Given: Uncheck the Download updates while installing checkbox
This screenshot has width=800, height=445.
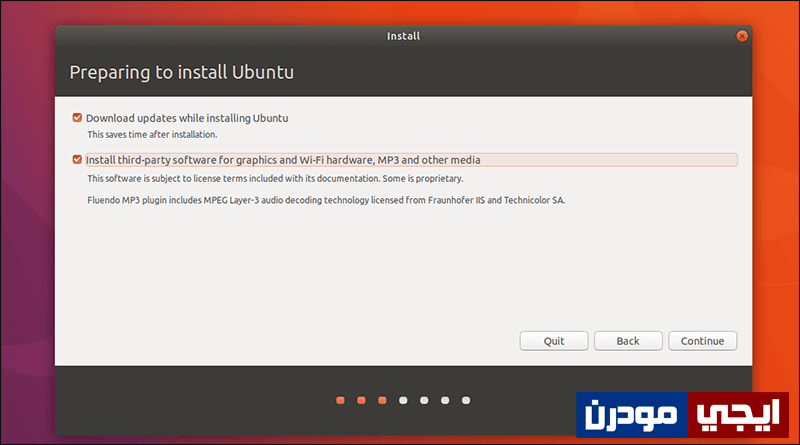Looking at the screenshot, I should tap(77, 118).
